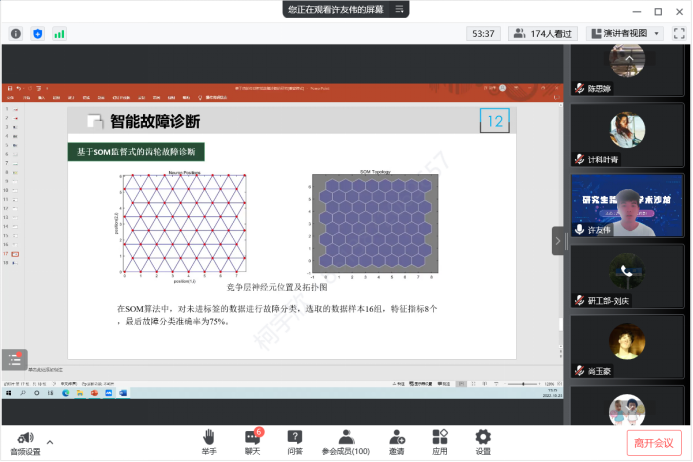This screenshot has width=693, height=462.
Task: Open the audio settings (音频设置) icon
Action: tap(26, 439)
